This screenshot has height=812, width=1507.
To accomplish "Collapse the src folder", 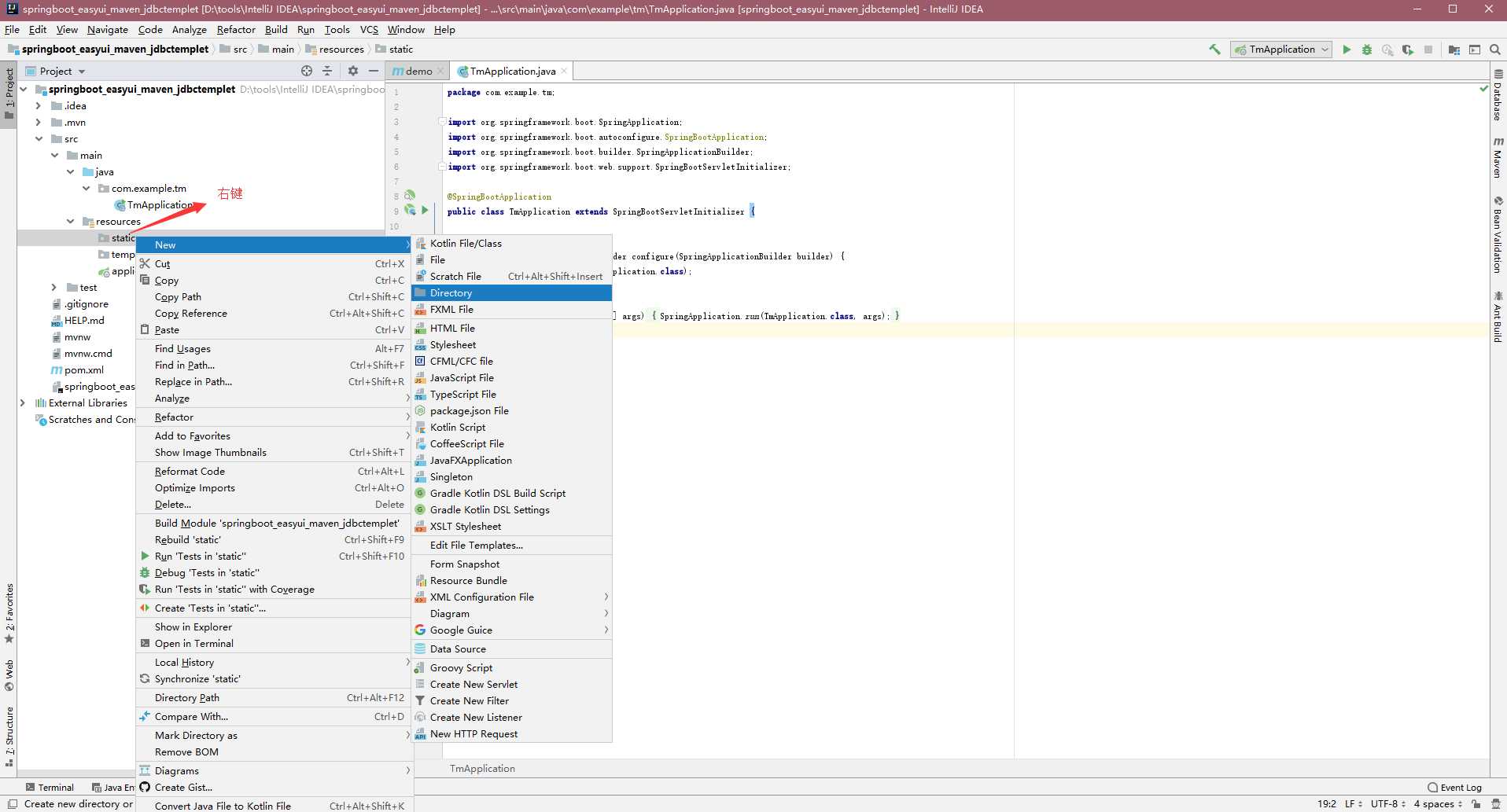I will coord(38,138).
